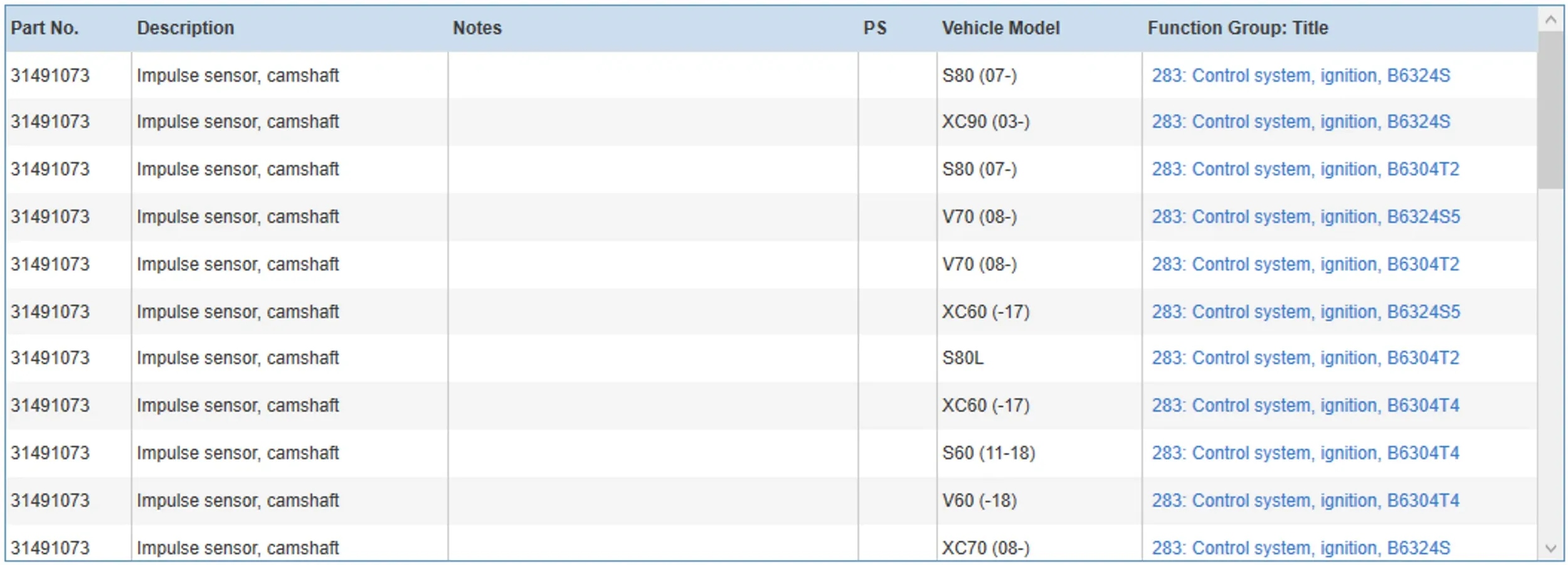
Task: Go to the B6304T4 link for S60 (11-18)
Action: click(1305, 453)
